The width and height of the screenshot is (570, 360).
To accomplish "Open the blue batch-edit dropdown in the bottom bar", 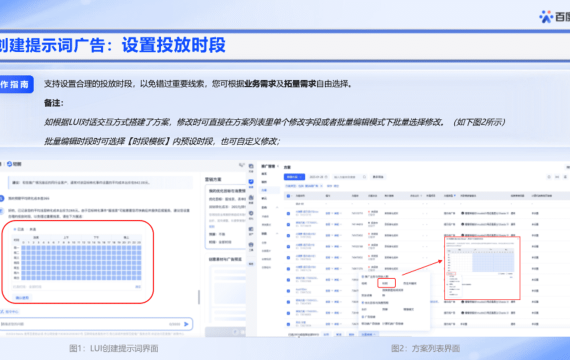I will click(x=368, y=334).
